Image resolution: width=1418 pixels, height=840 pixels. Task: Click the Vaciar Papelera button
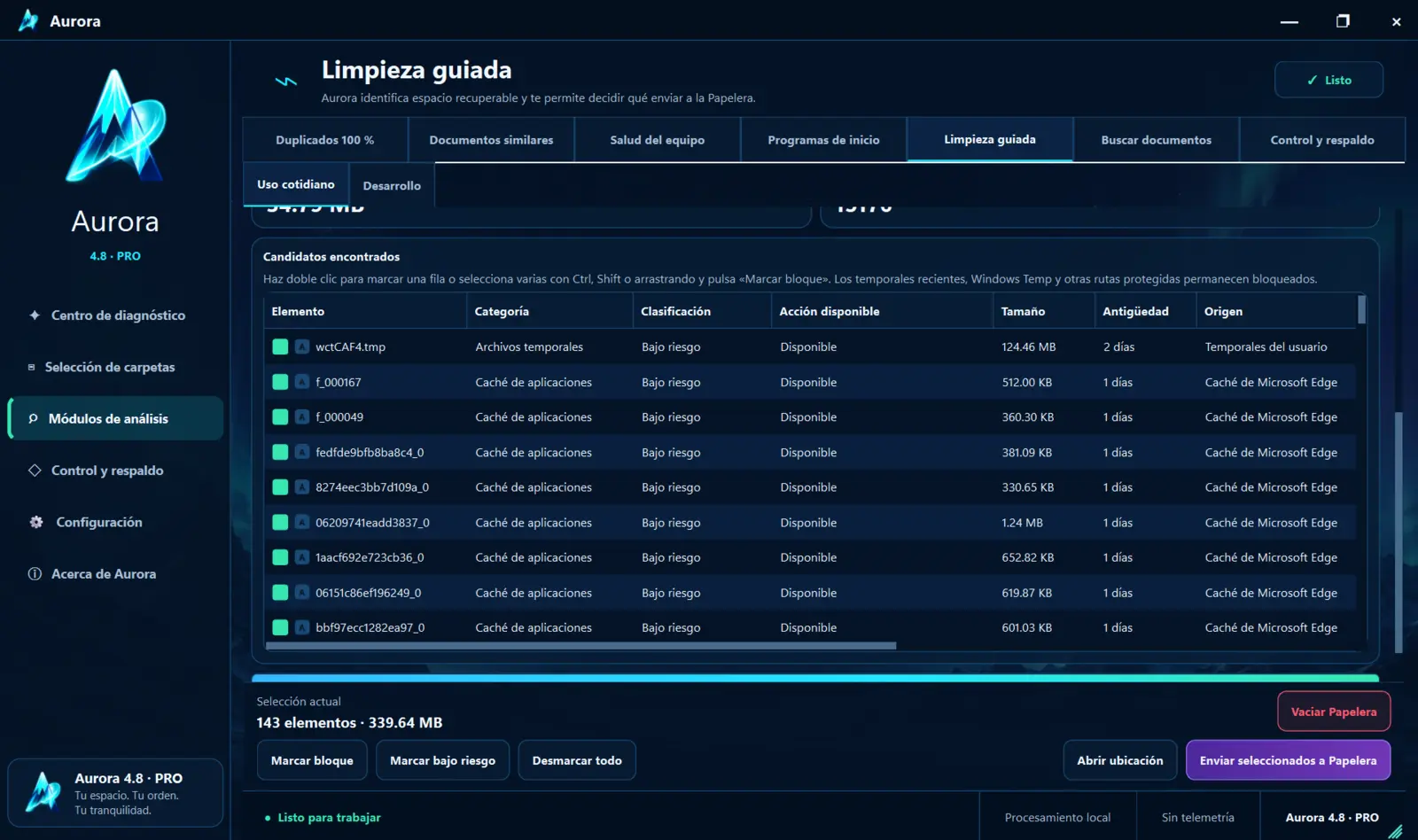[1334, 712]
